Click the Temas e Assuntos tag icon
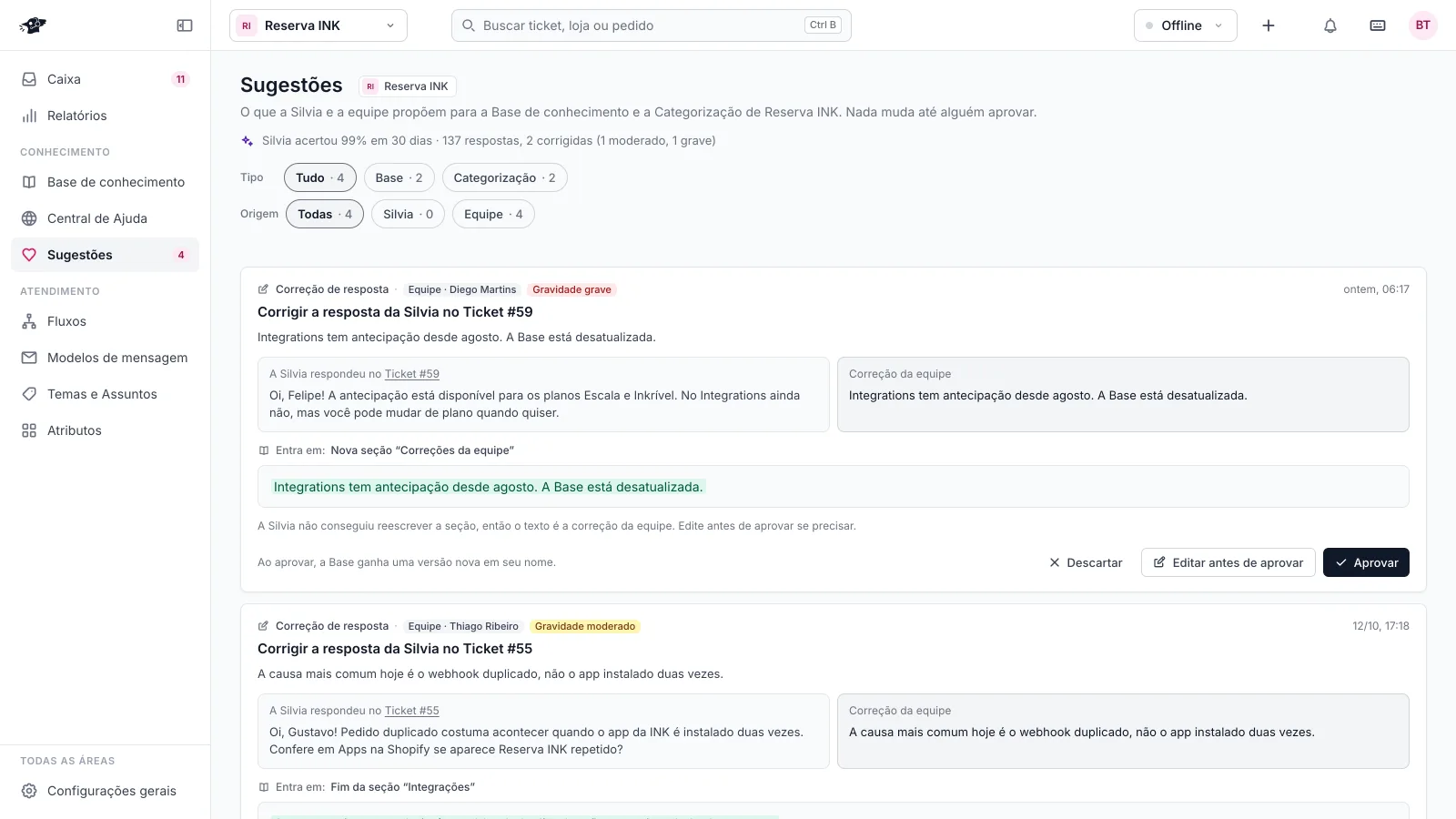1456x819 pixels. click(29, 394)
